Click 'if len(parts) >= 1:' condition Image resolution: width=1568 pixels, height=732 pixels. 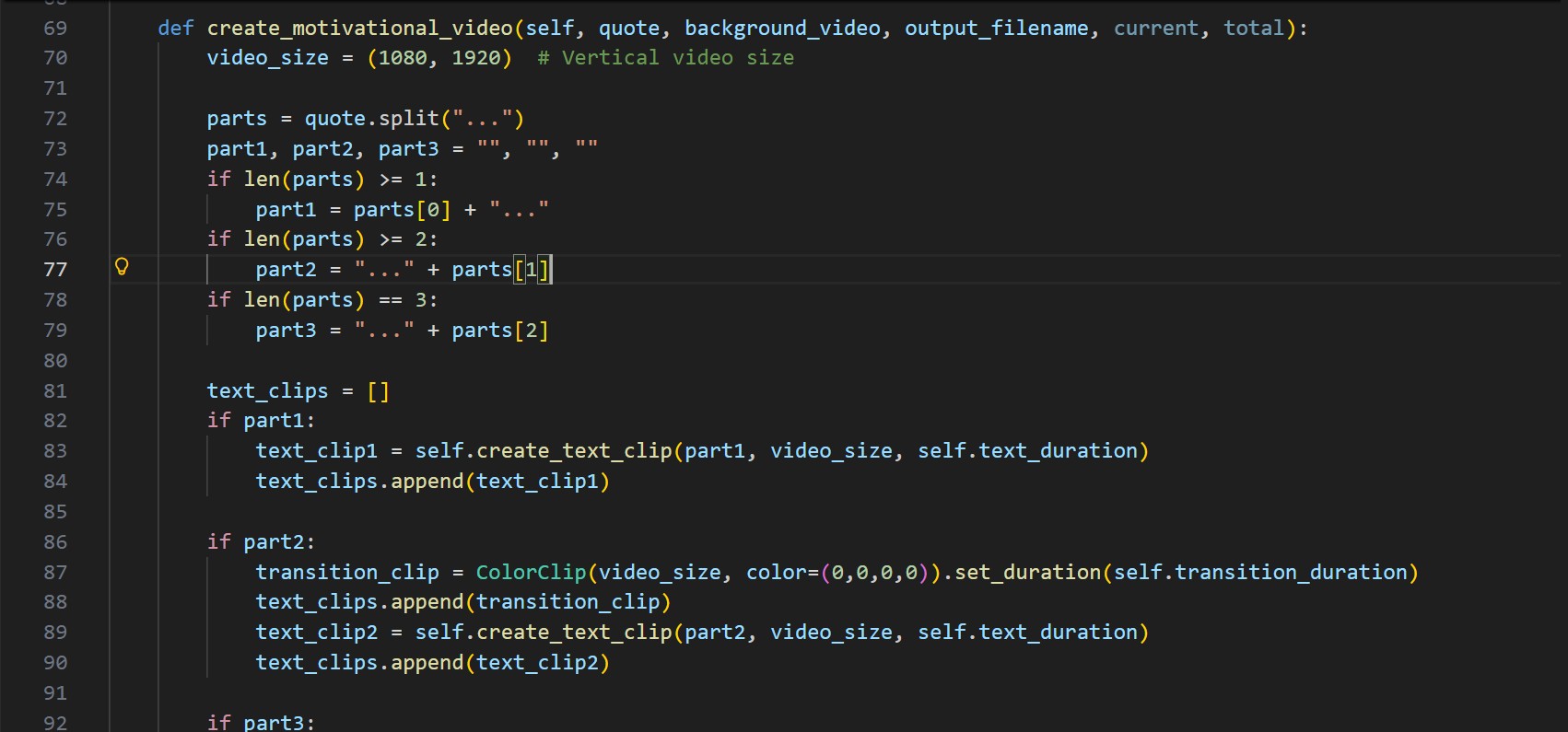[322, 180]
